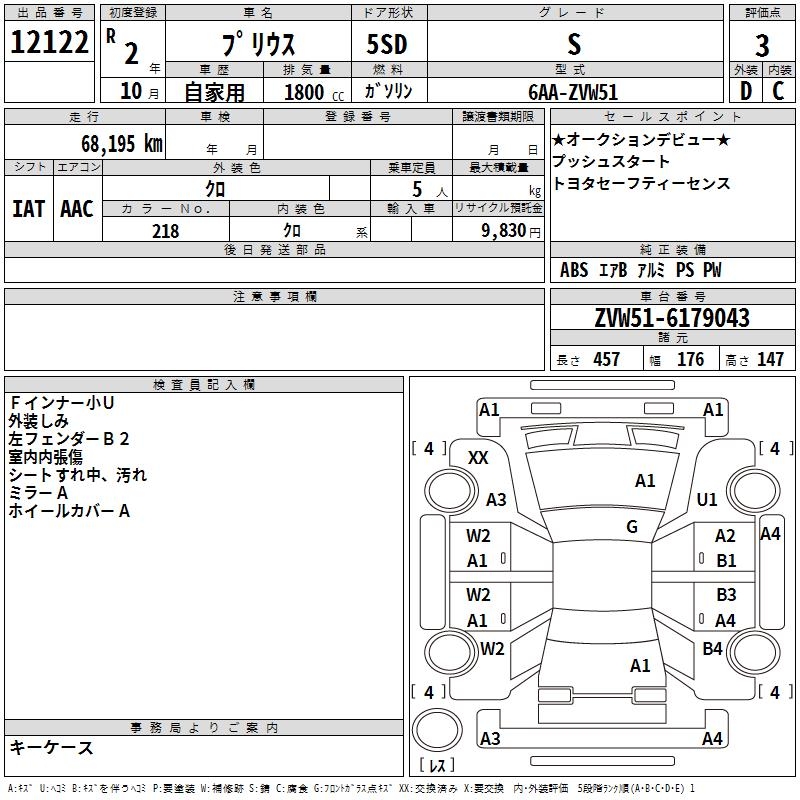The height and width of the screenshot is (800, 800).
Task: Click the overall grade score 3
Action: [762, 46]
